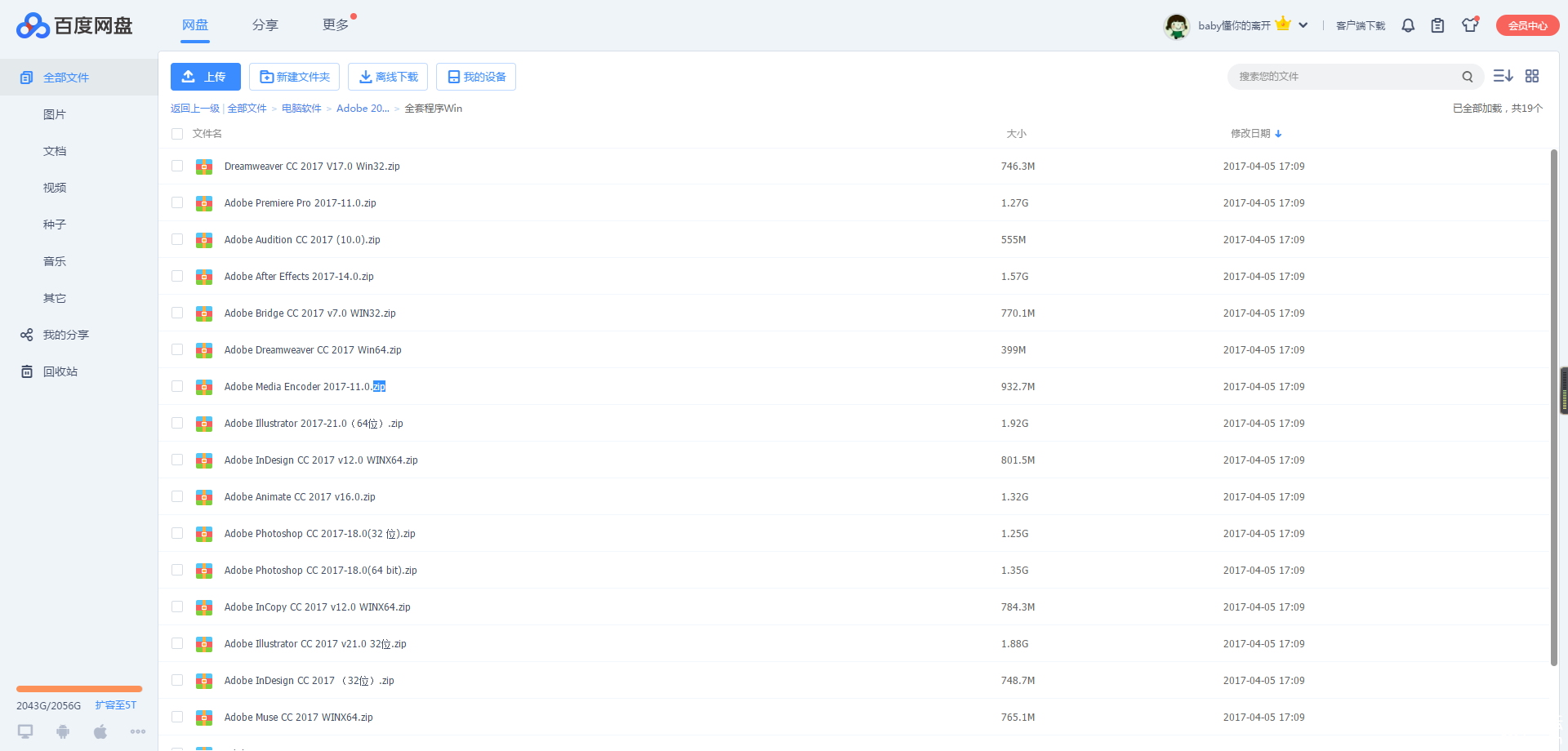
Task: Select 全部文件 in sidebar
Action: coord(78,78)
